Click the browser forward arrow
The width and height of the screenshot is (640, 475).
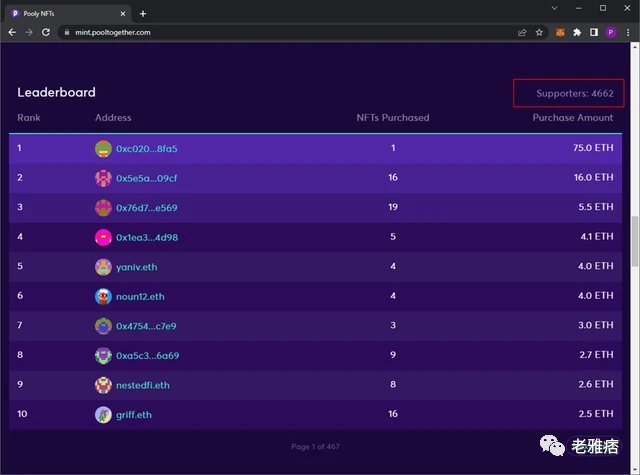29,32
